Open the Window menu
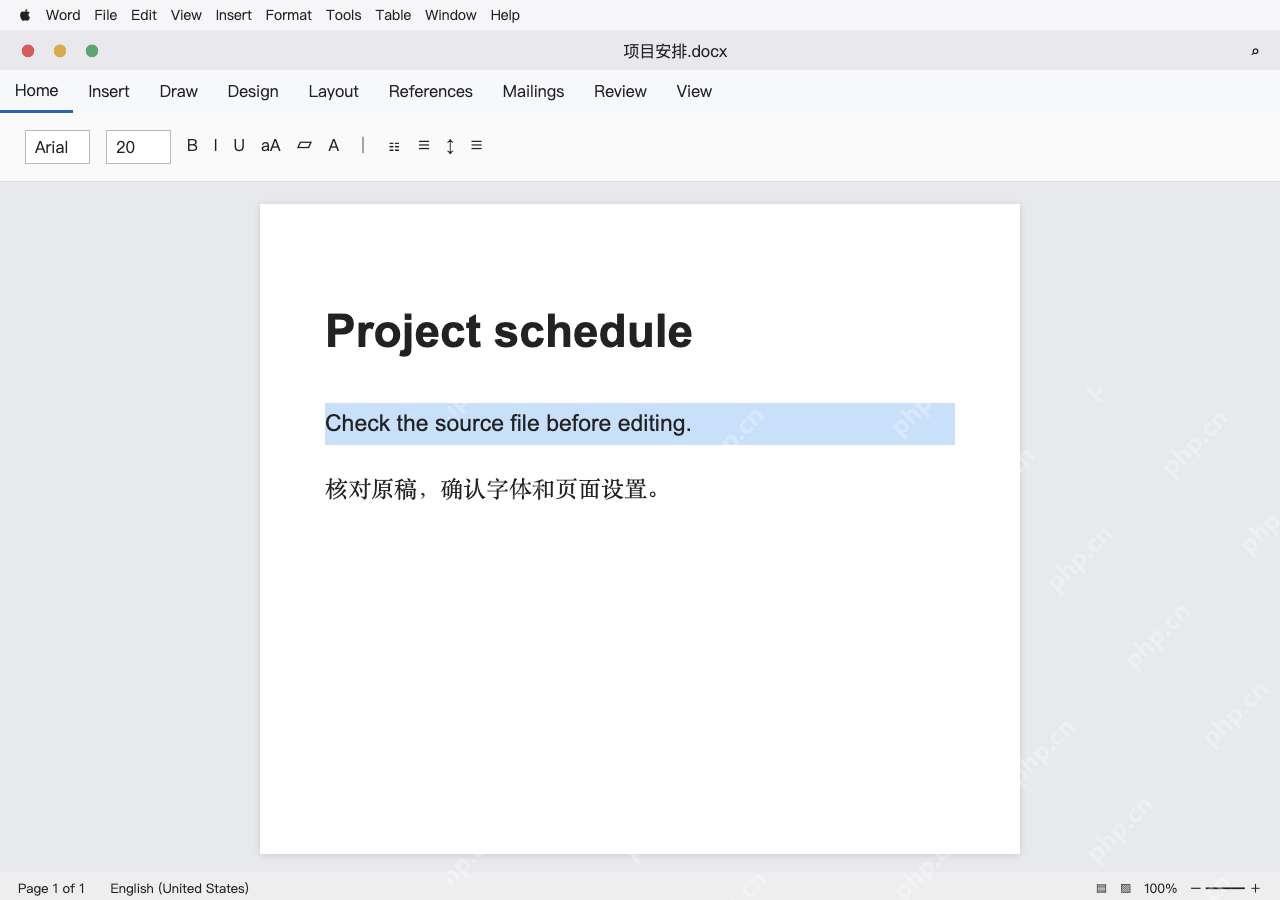 click(451, 15)
